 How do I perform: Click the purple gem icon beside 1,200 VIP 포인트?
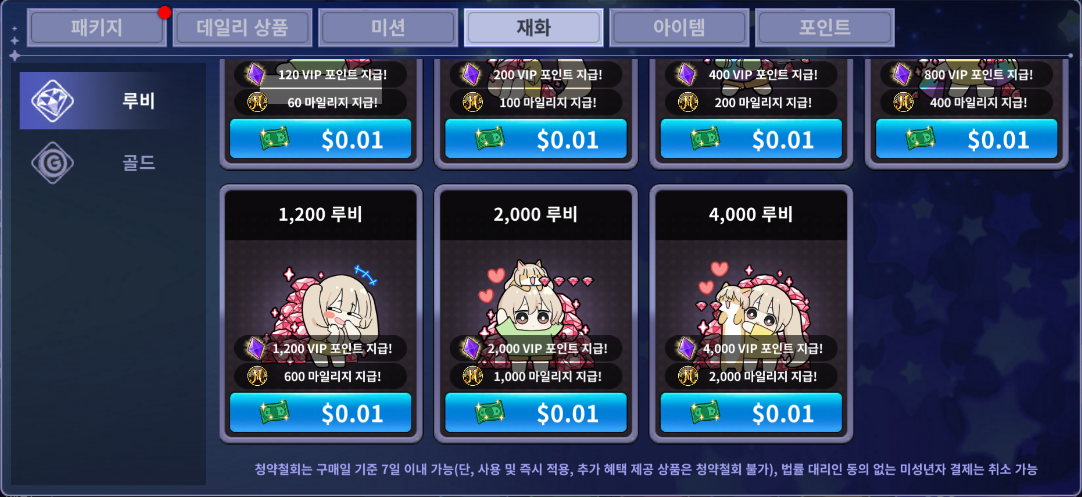(x=256, y=348)
